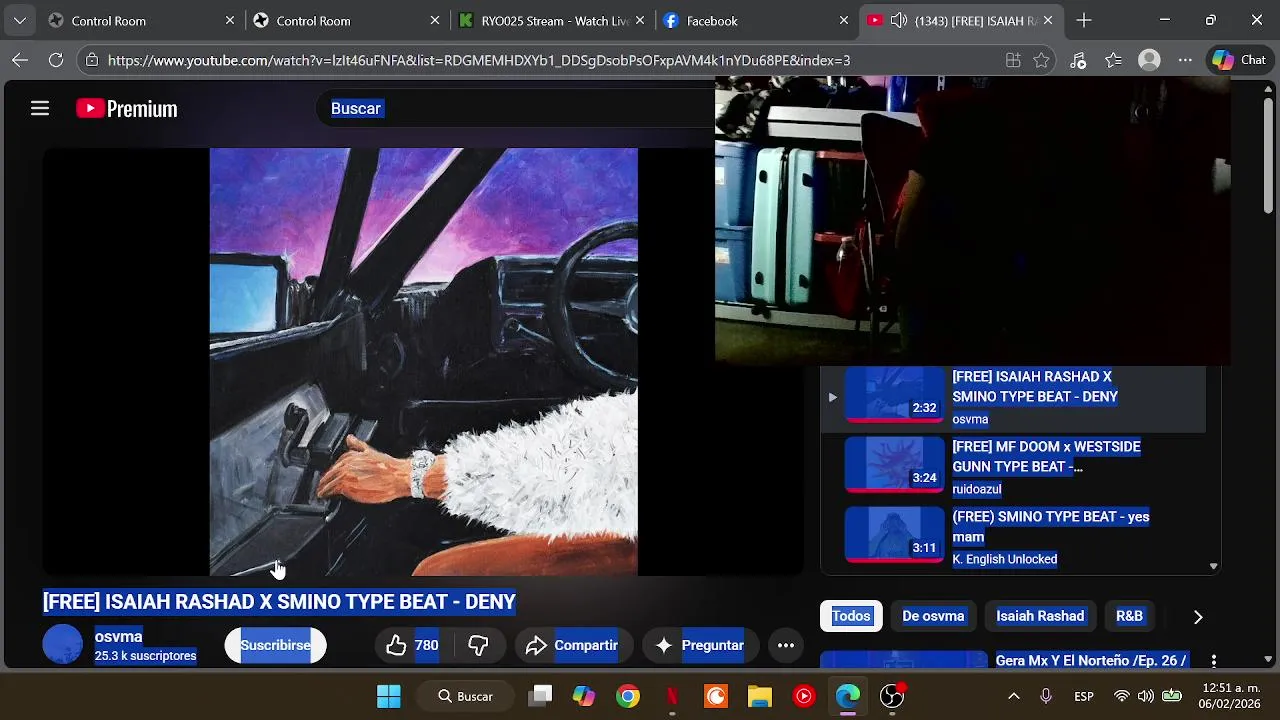Open the browser tab search dropdown

[20, 20]
